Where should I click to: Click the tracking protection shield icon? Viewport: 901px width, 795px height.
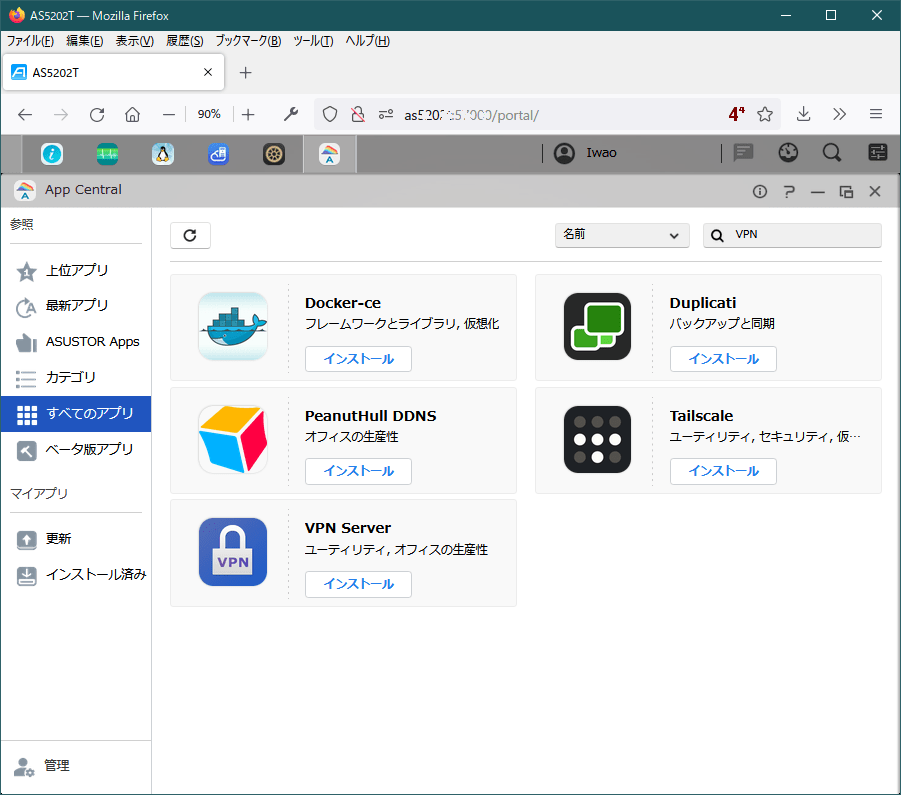pyautogui.click(x=330, y=115)
